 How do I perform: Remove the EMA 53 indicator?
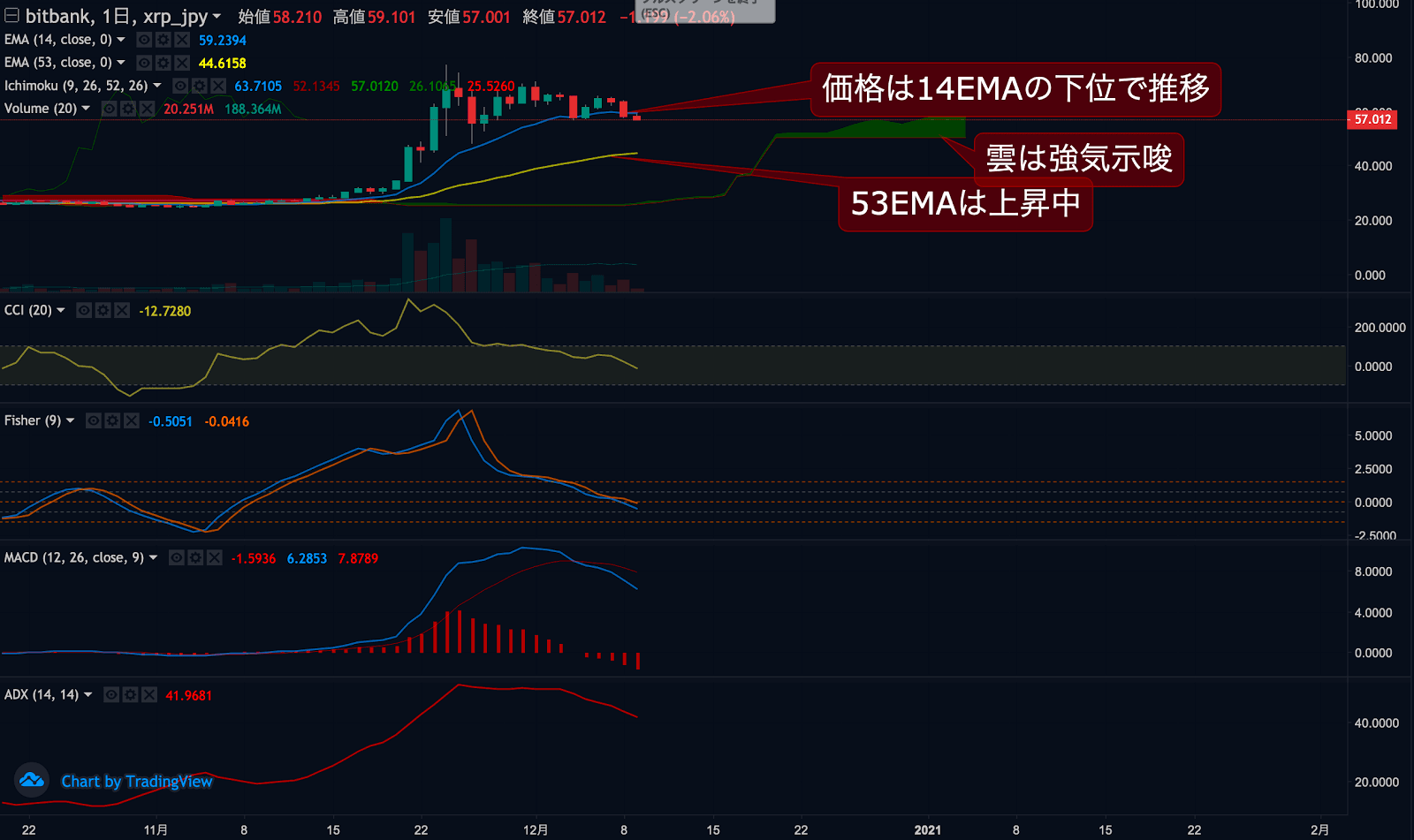click(x=182, y=63)
